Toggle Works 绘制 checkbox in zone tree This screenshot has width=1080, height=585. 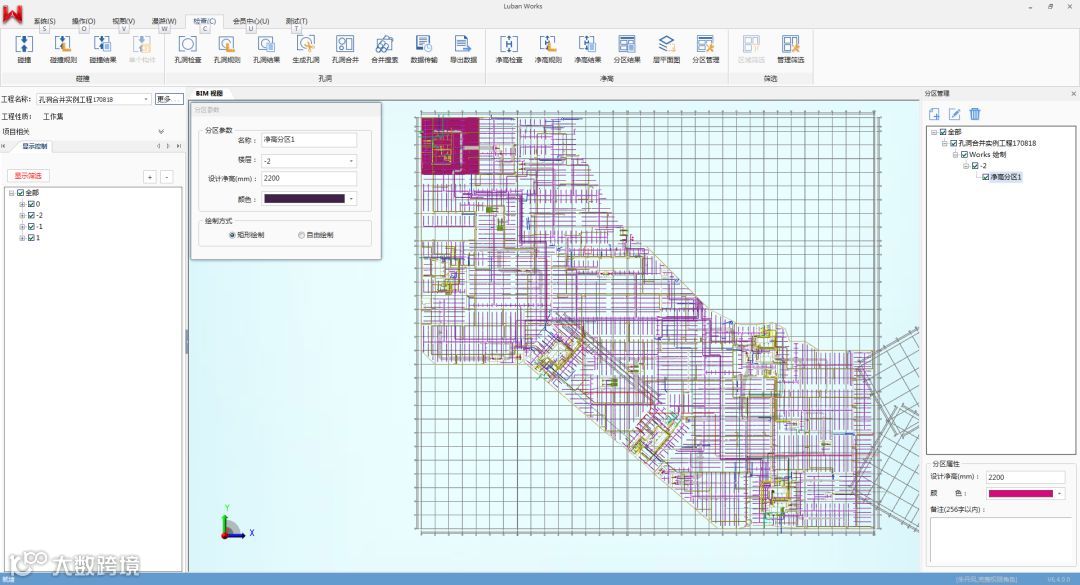[x=964, y=154]
